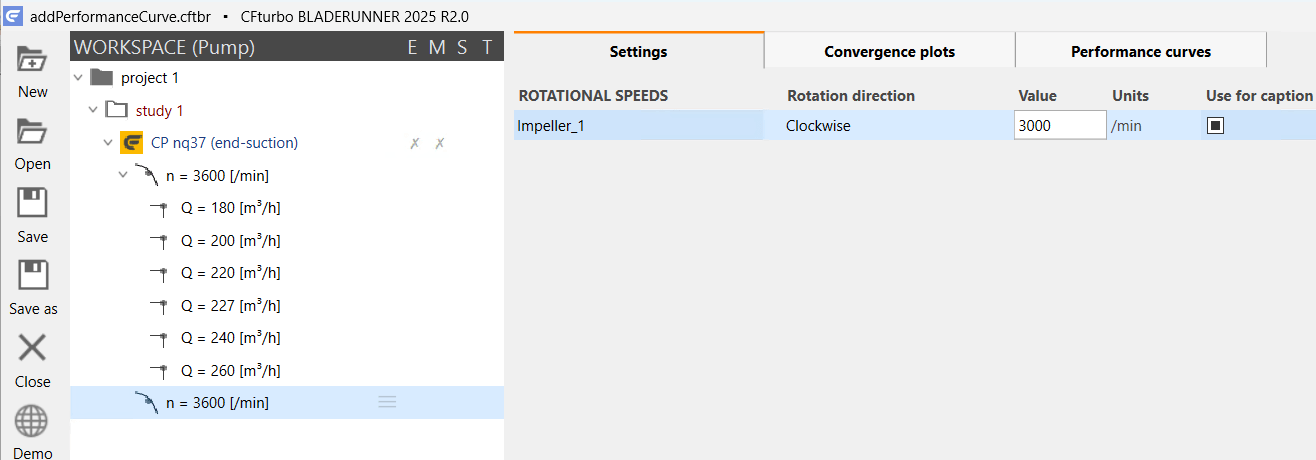Click the Value column header

coord(1037,96)
